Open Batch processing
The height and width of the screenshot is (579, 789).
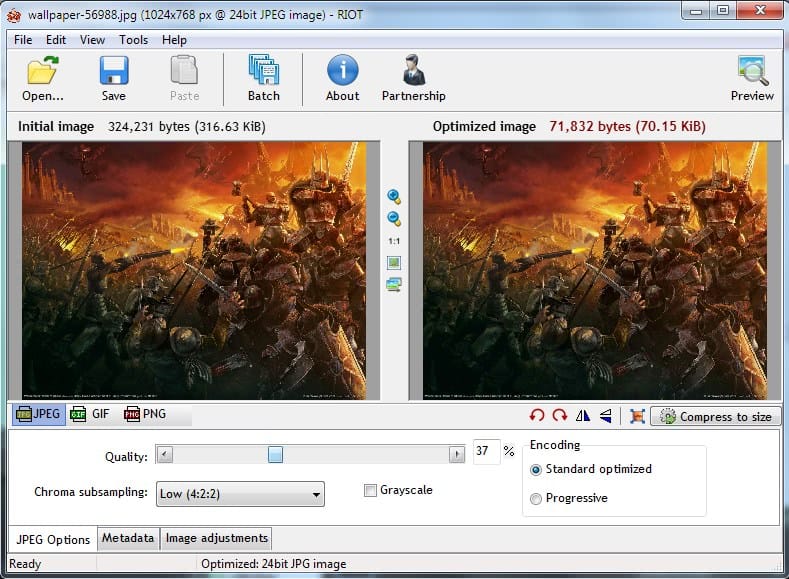(x=264, y=78)
